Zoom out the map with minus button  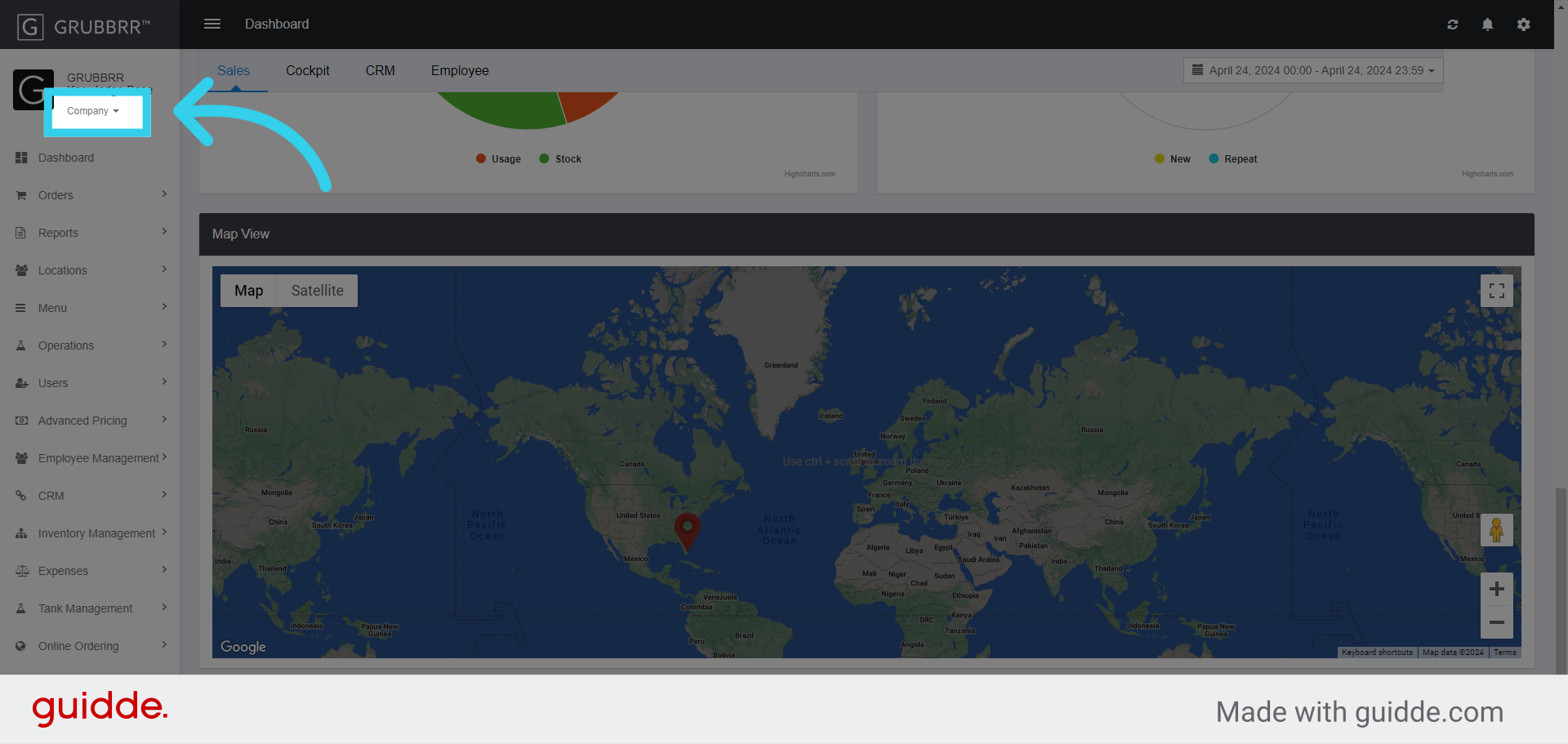tap(1496, 622)
